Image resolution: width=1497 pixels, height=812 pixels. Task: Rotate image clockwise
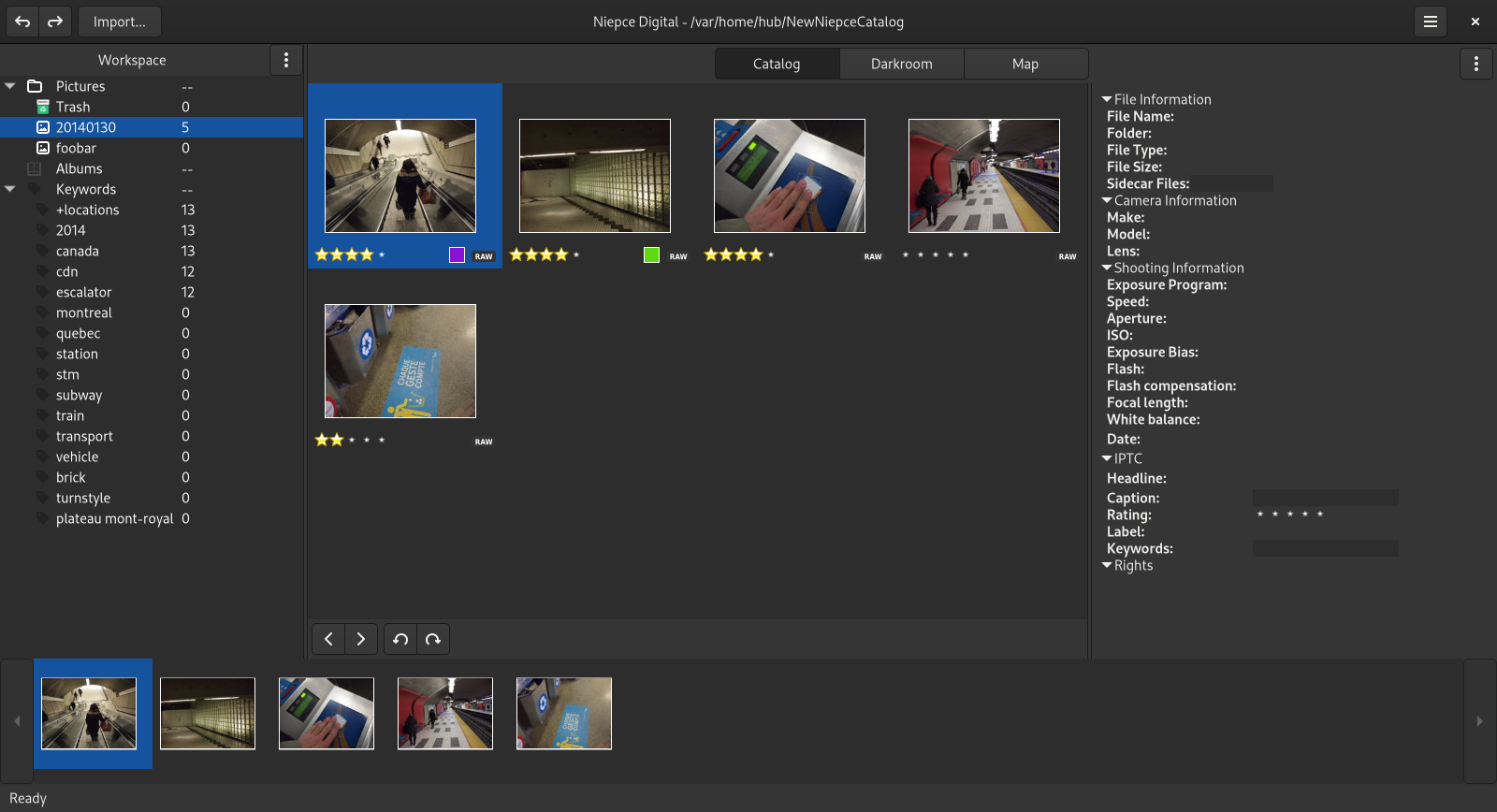433,639
